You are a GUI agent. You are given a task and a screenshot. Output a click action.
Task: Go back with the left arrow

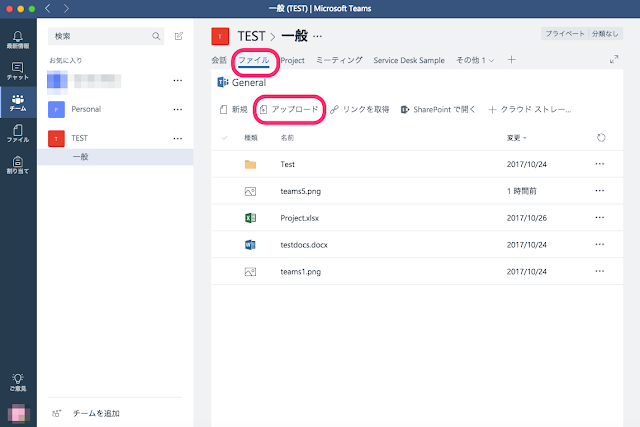point(48,8)
